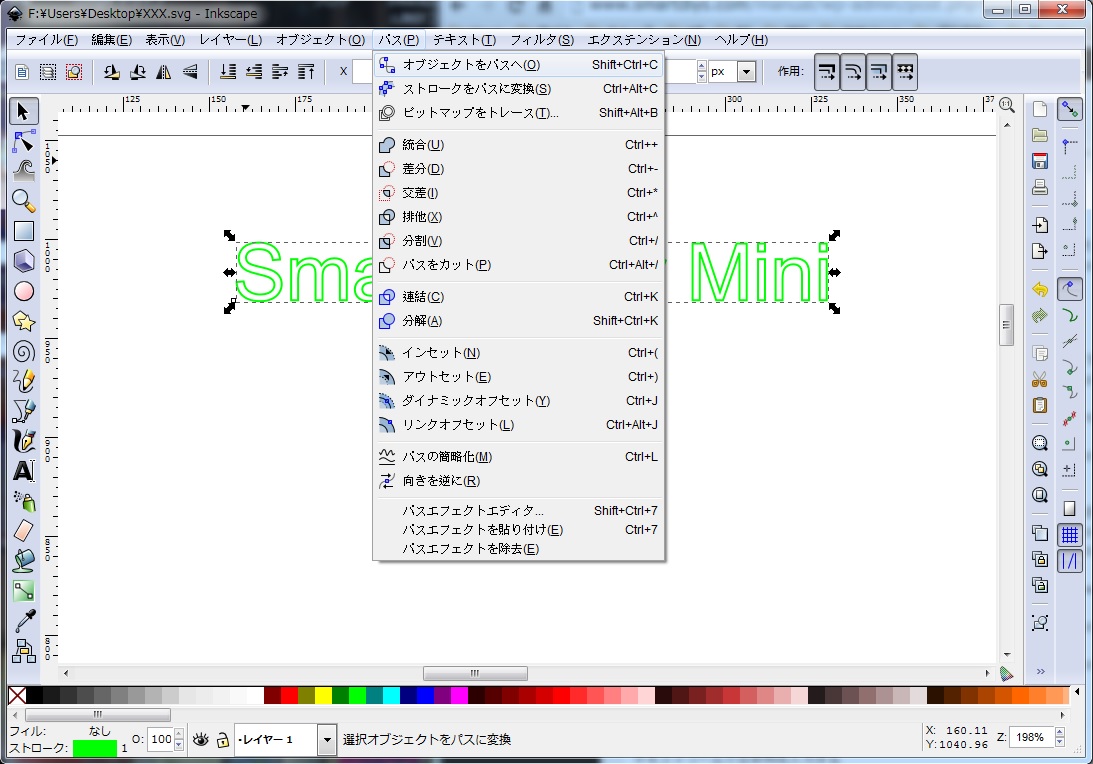Select the Tweak tool
This screenshot has height=764, width=1093.
(24, 171)
